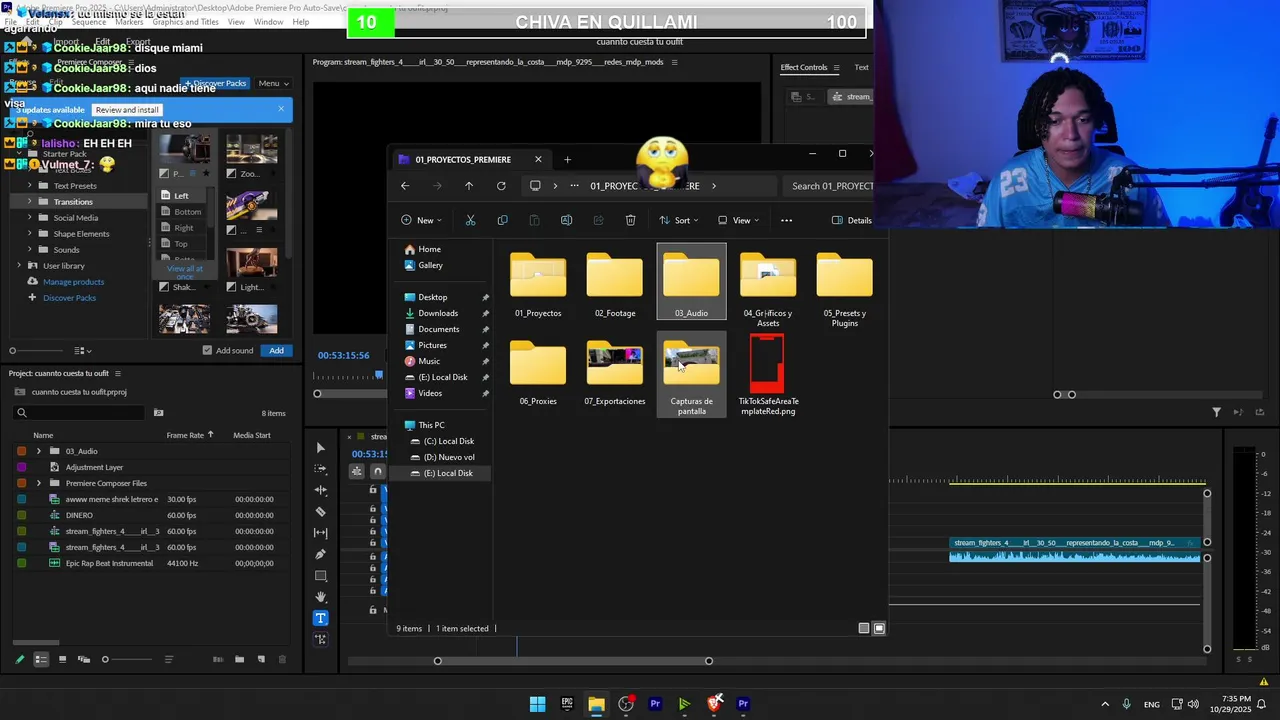Click the New Bin icon in Project panel
The image size is (1280, 720).
click(x=239, y=659)
